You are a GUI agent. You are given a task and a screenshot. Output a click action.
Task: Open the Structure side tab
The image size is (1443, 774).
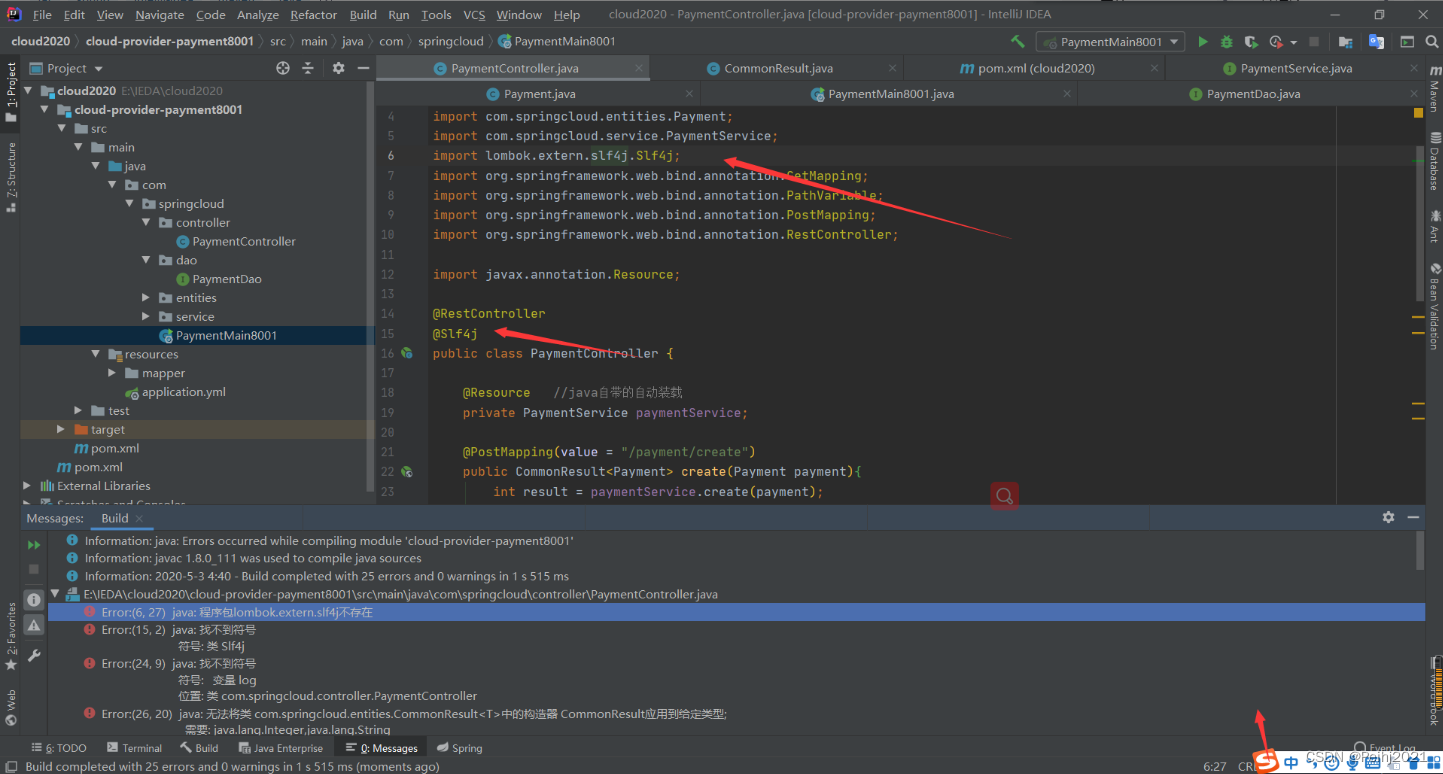[11, 177]
